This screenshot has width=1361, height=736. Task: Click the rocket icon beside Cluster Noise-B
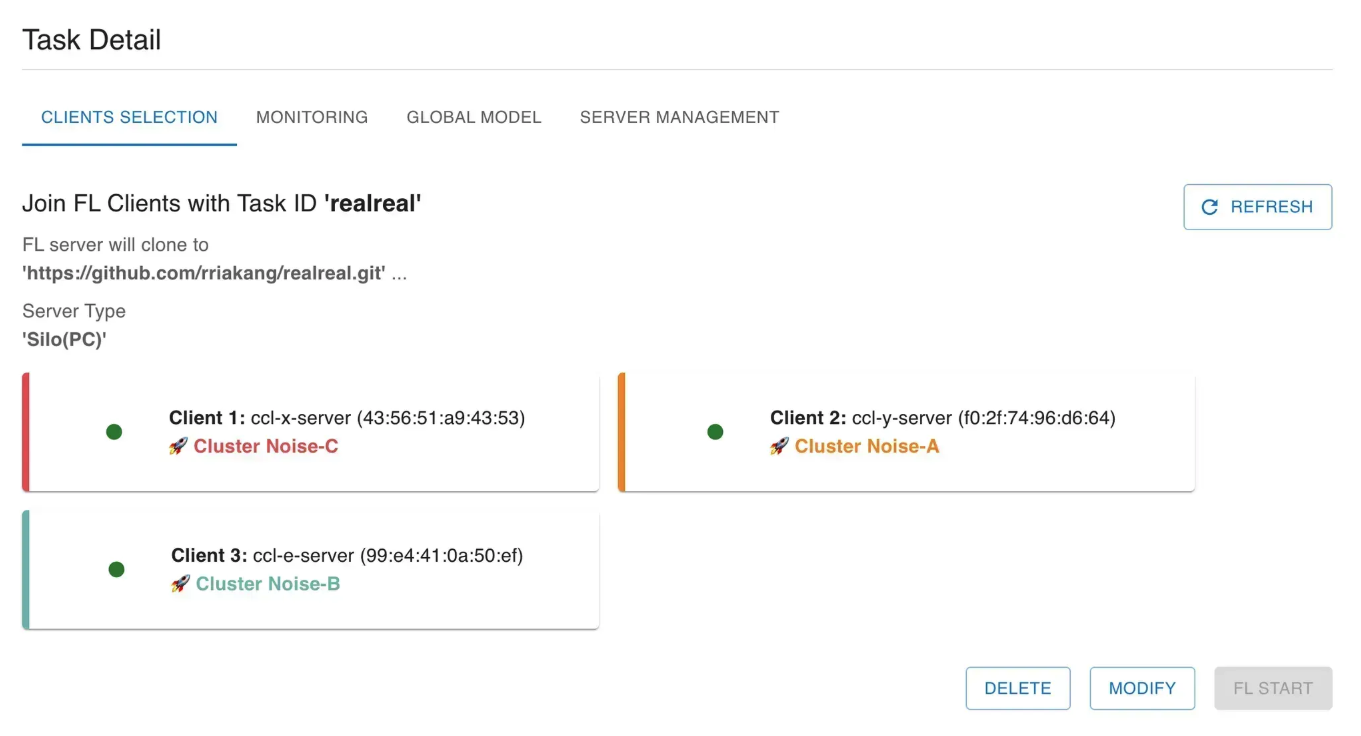coord(180,584)
